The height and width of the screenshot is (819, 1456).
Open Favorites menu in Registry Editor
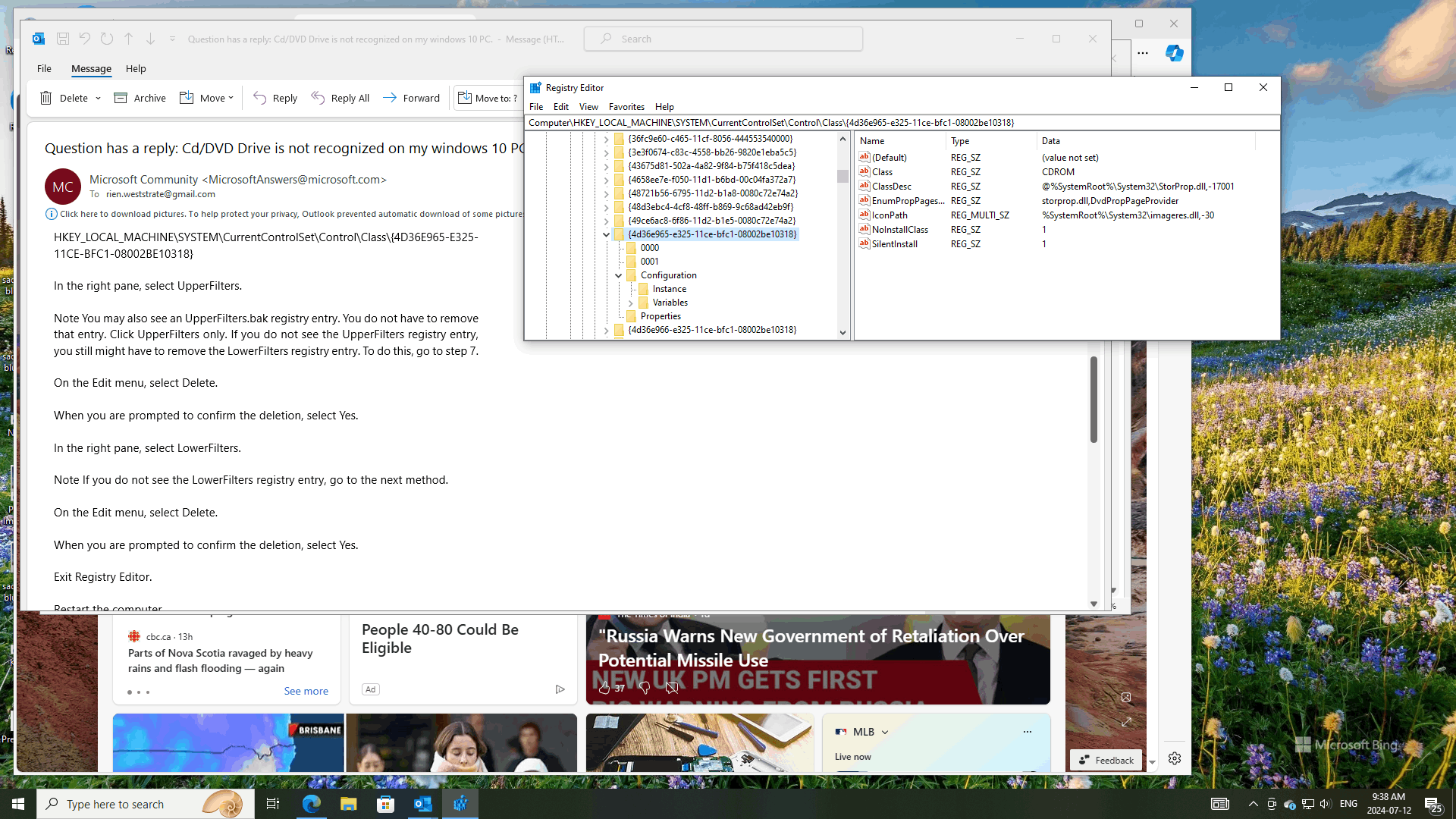click(x=626, y=107)
